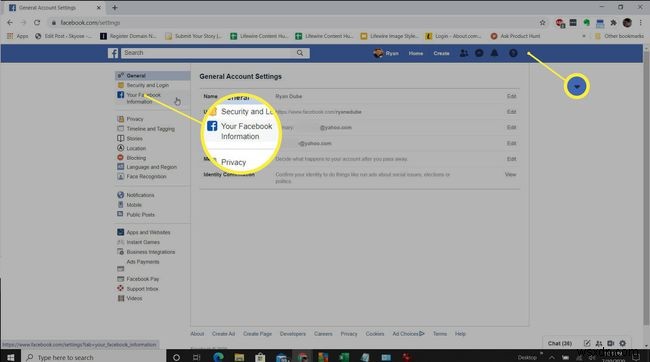Open the Create Page footer link
The height and width of the screenshot is (362, 650).
(x=257, y=333)
